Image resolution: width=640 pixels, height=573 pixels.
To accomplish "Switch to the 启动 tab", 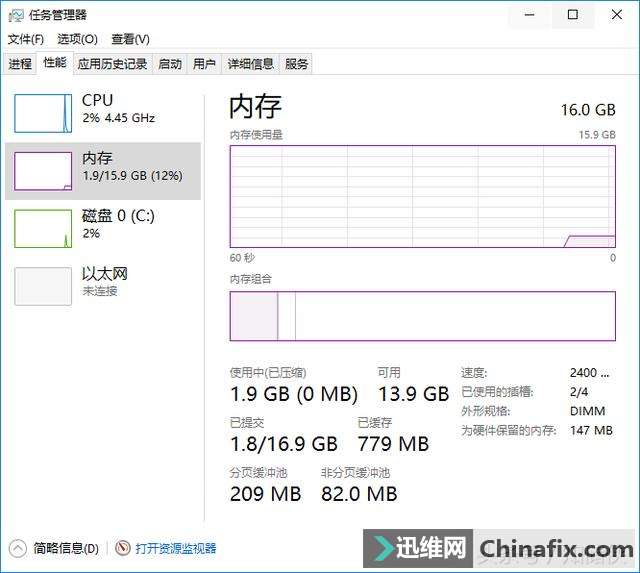I will [x=170, y=64].
